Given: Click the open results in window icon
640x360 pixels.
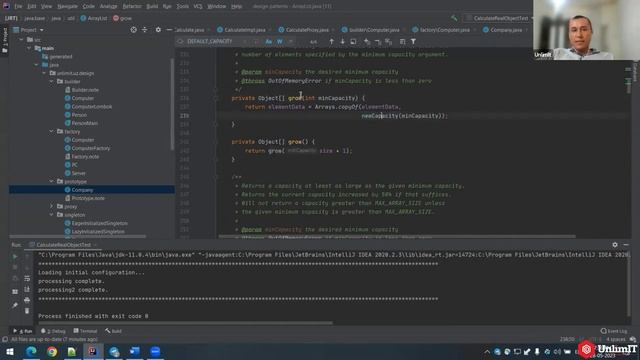Looking at the screenshot, I should coord(402,41).
